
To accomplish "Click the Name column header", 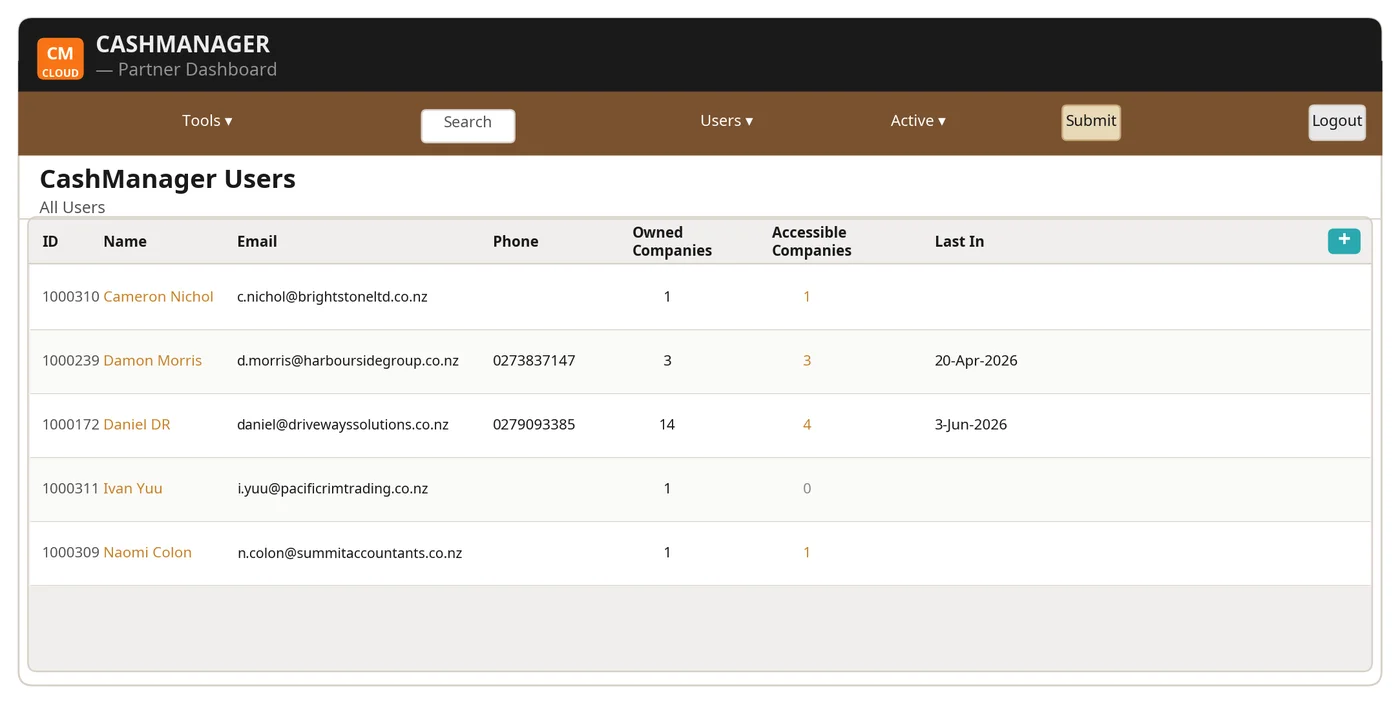I will click(x=125, y=242).
